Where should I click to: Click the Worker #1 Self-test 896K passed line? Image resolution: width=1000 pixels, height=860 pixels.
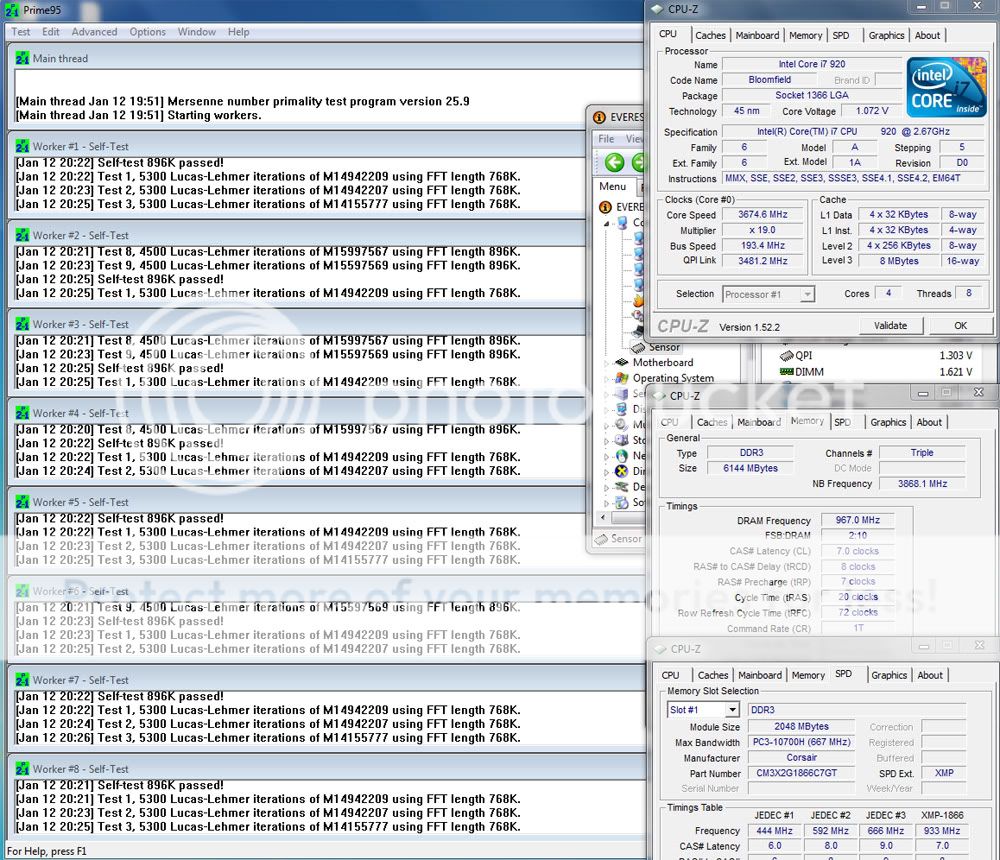click(120, 163)
